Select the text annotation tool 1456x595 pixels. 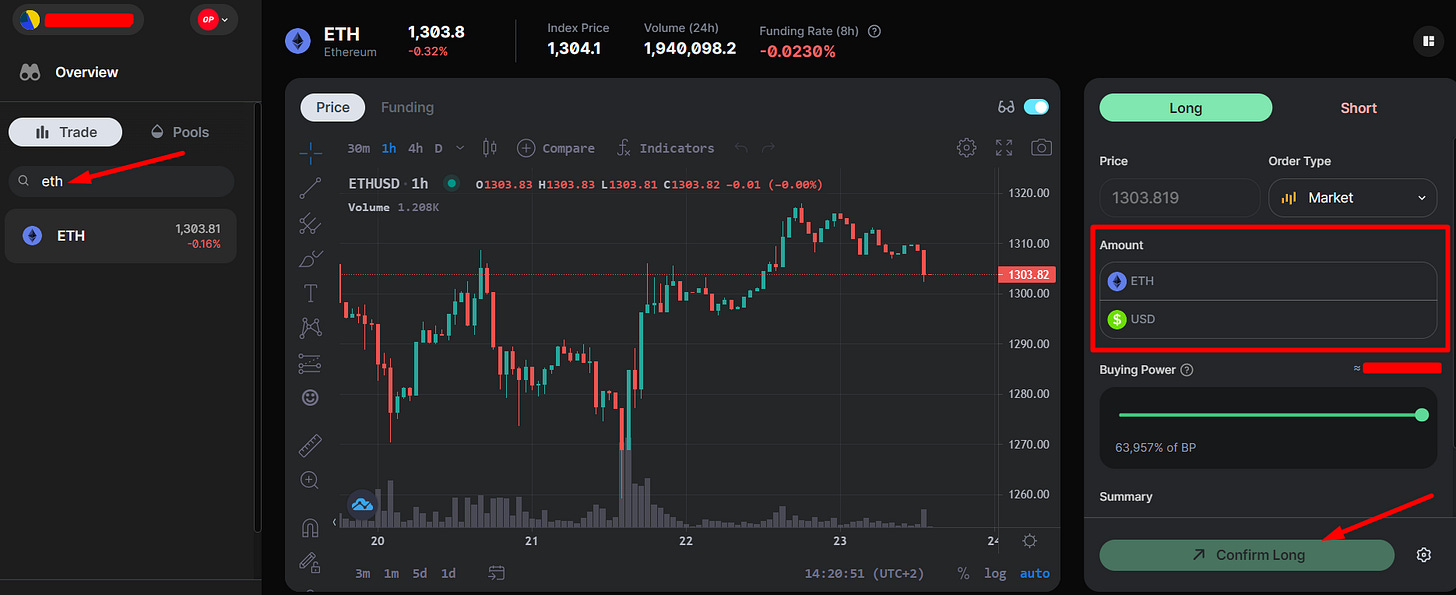tap(310, 293)
